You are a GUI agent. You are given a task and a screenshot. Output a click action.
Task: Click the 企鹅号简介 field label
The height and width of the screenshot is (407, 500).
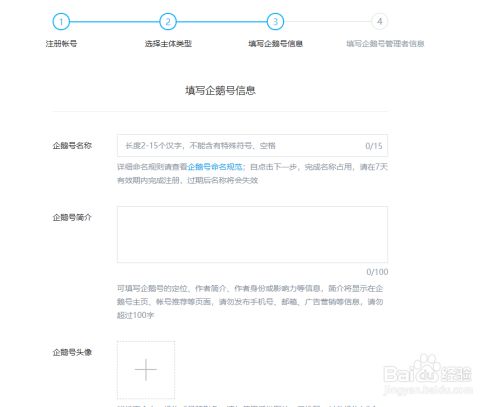click(72, 218)
